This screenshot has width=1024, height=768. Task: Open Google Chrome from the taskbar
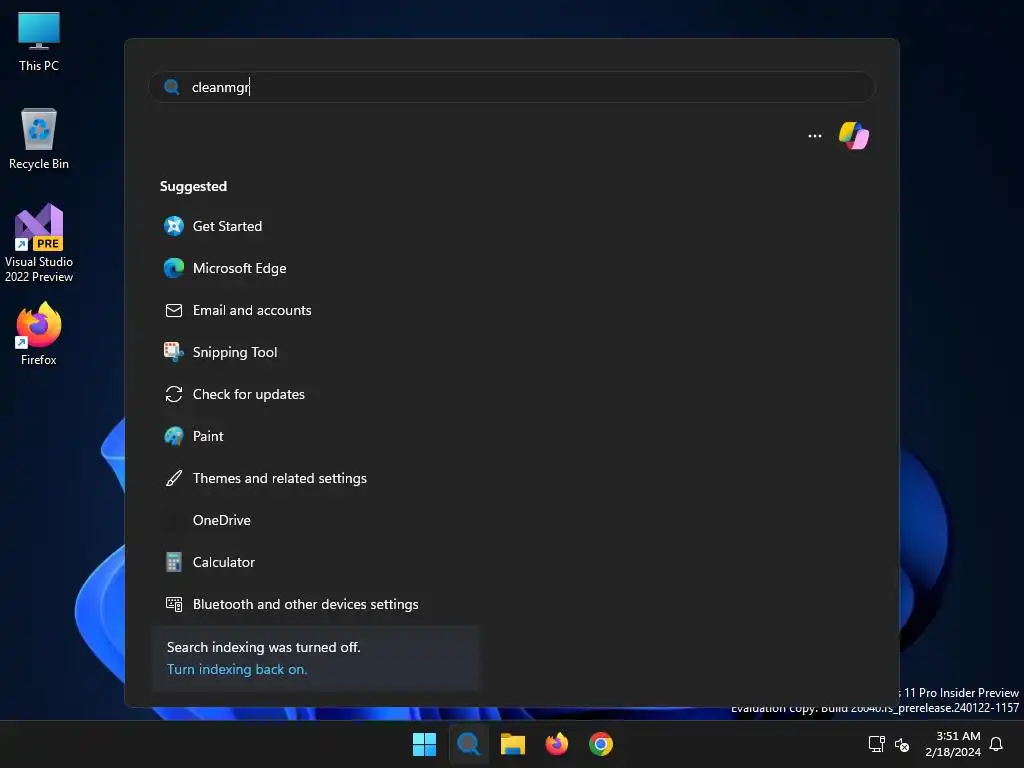pos(601,744)
